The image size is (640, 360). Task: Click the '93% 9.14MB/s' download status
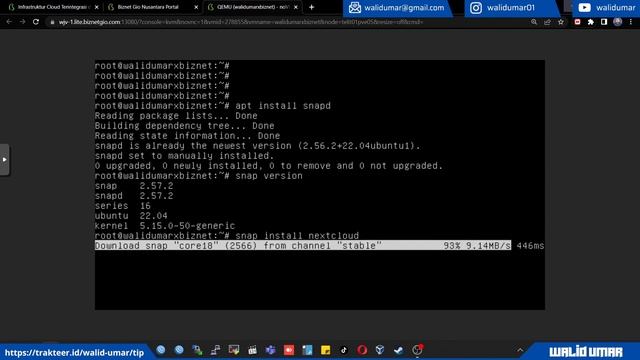[x=477, y=246]
